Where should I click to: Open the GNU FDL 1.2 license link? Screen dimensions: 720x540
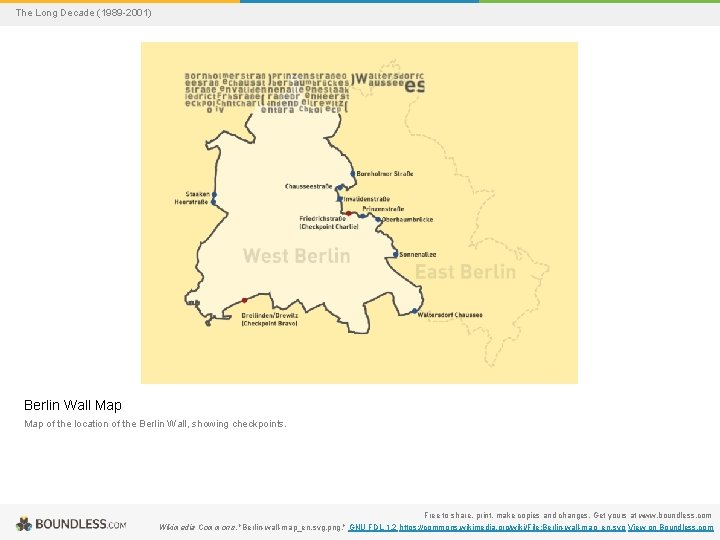click(x=372, y=528)
